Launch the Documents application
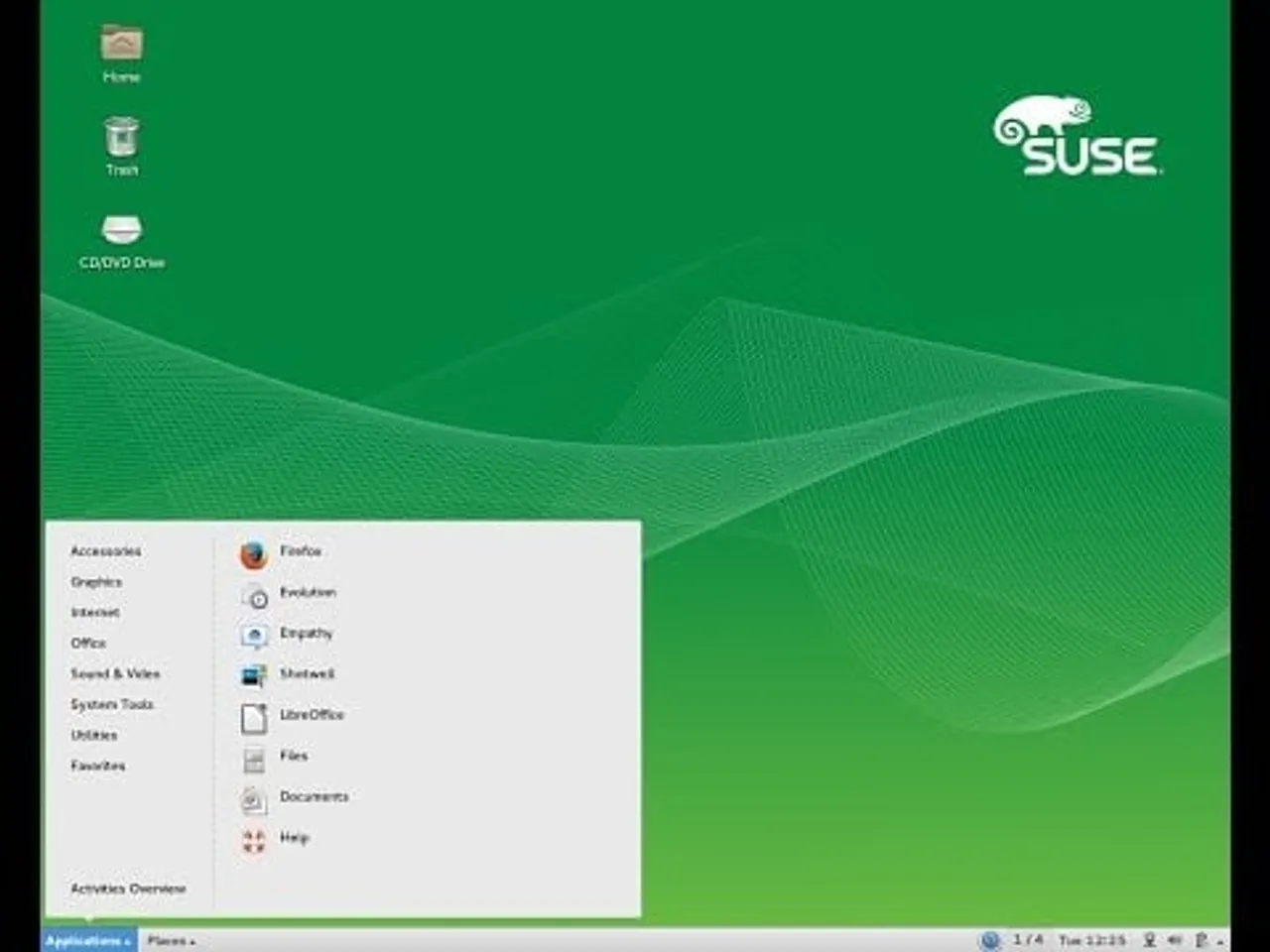This screenshot has height=952, width=1270. (294, 798)
